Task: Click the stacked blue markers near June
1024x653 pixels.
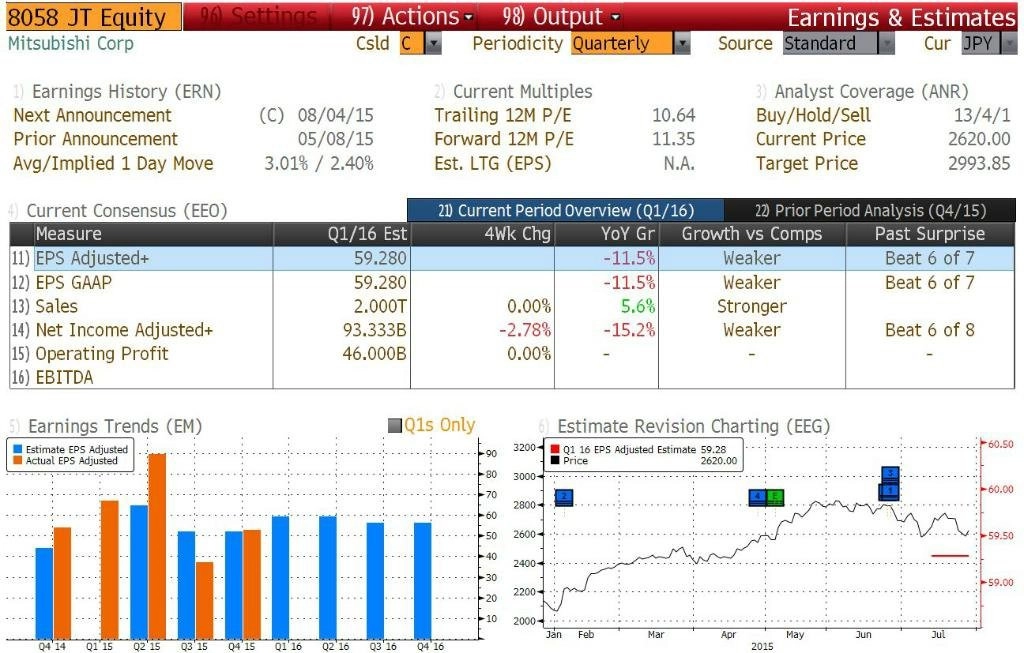Action: 889,483
